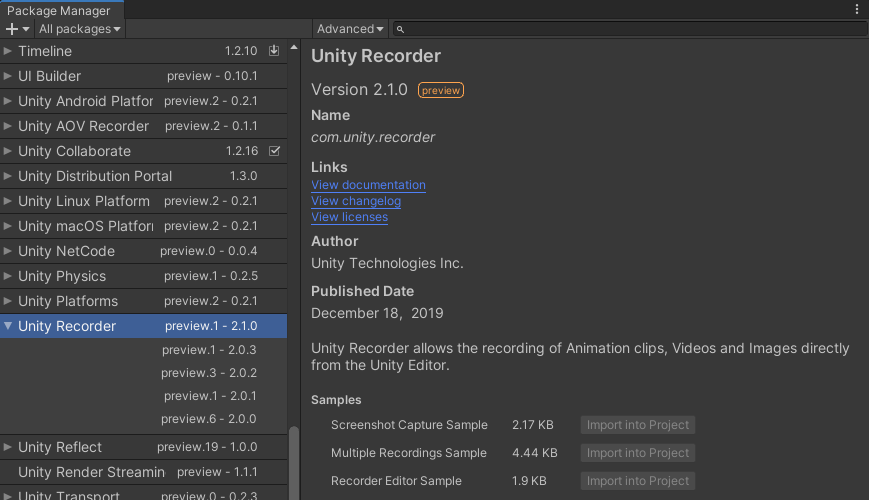Image resolution: width=869 pixels, height=500 pixels.
Task: Click the Version 2.1.0 text
Action: pyautogui.click(x=359, y=89)
